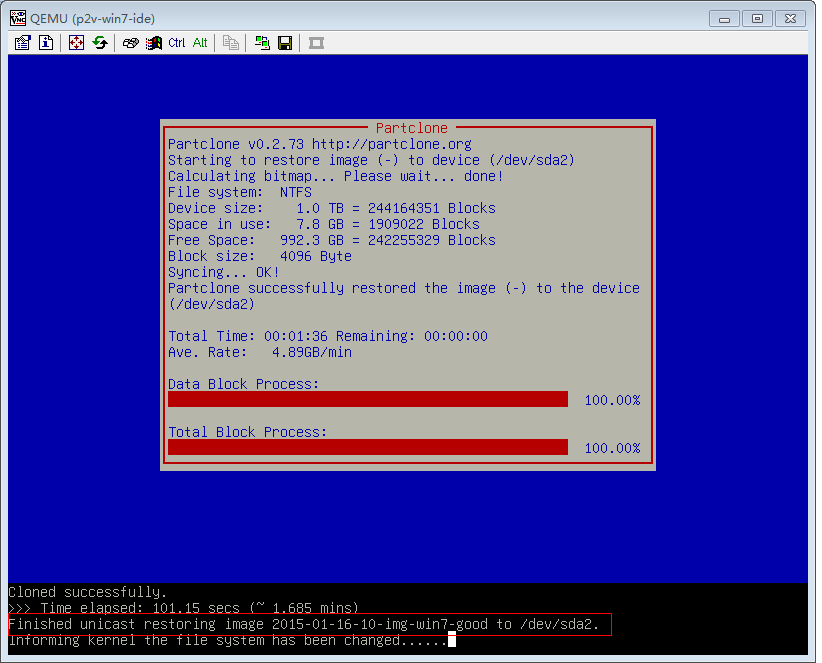Viewport: 822px width, 663px height.
Task: Minimize the QEMU VNC window
Action: [724, 18]
